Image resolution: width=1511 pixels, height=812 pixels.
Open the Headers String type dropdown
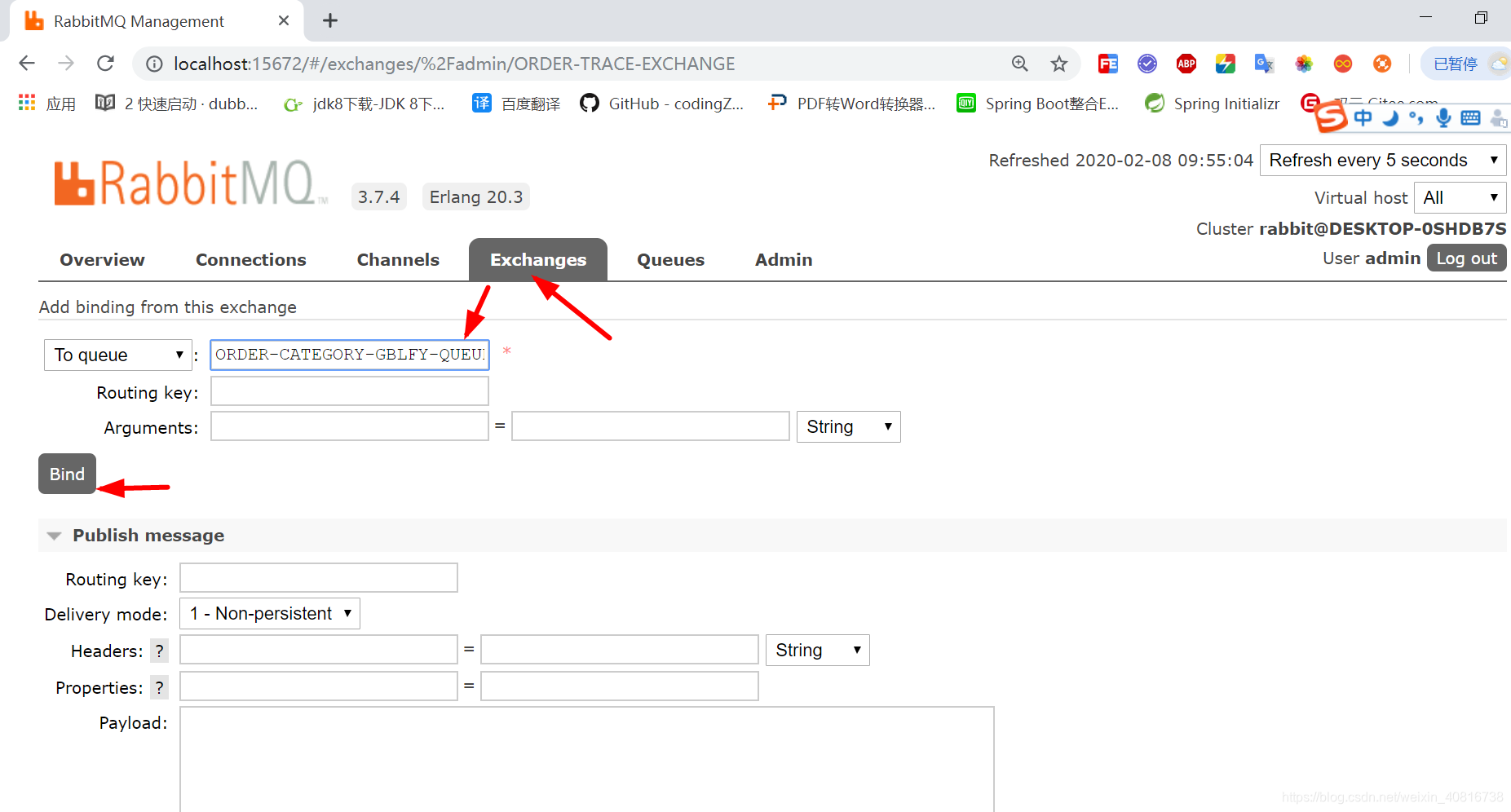click(817, 650)
